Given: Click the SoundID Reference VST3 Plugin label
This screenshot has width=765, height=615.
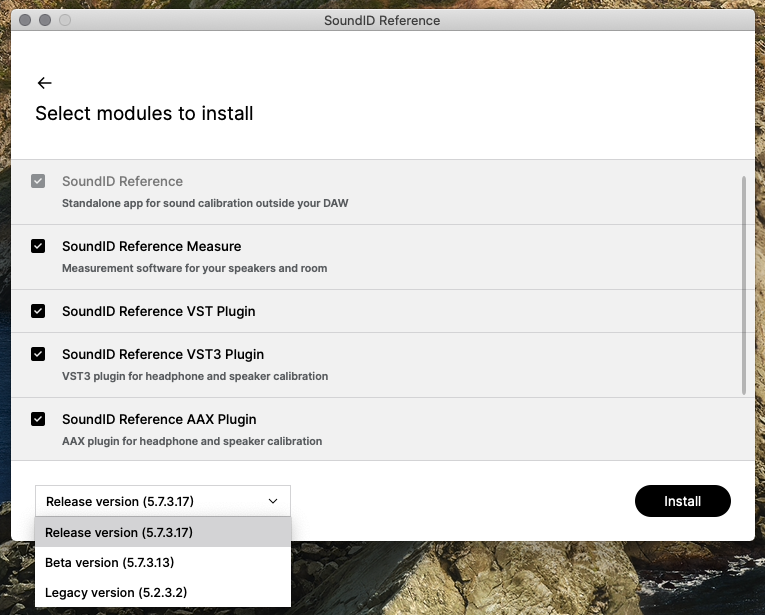Looking at the screenshot, I should [x=163, y=354].
